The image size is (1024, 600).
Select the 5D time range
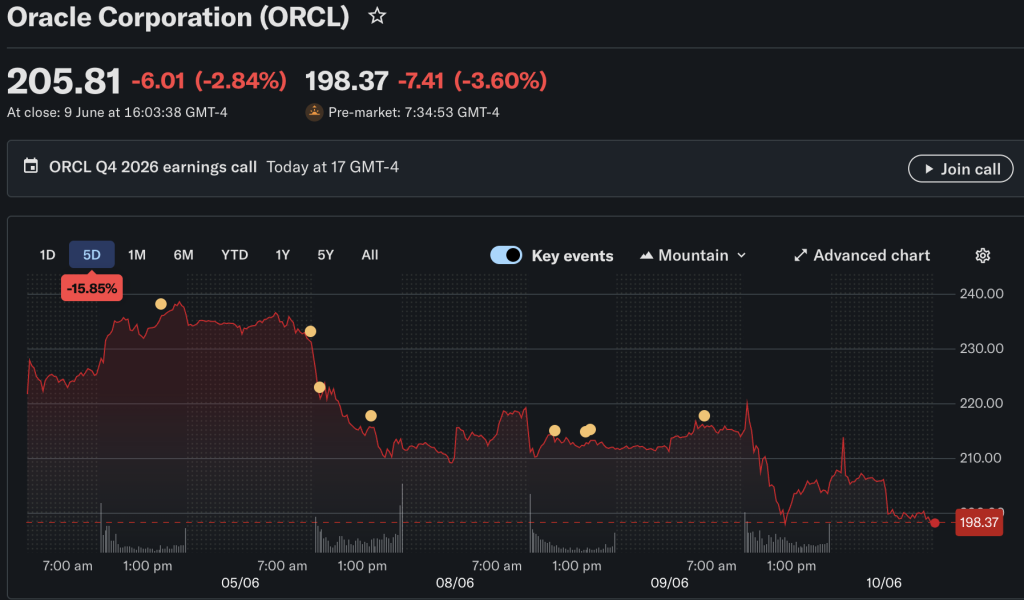pos(91,255)
